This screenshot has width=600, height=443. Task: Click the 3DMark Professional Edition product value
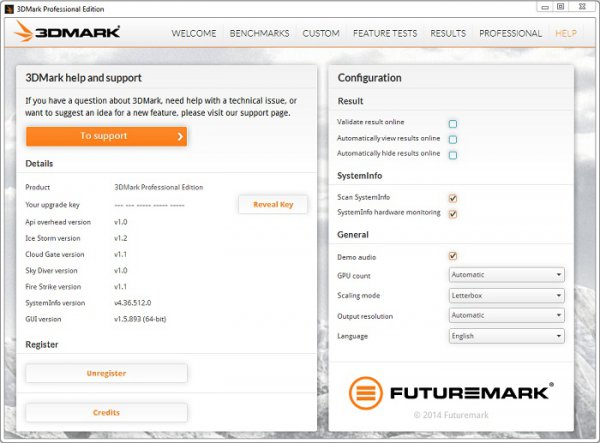coord(159,187)
